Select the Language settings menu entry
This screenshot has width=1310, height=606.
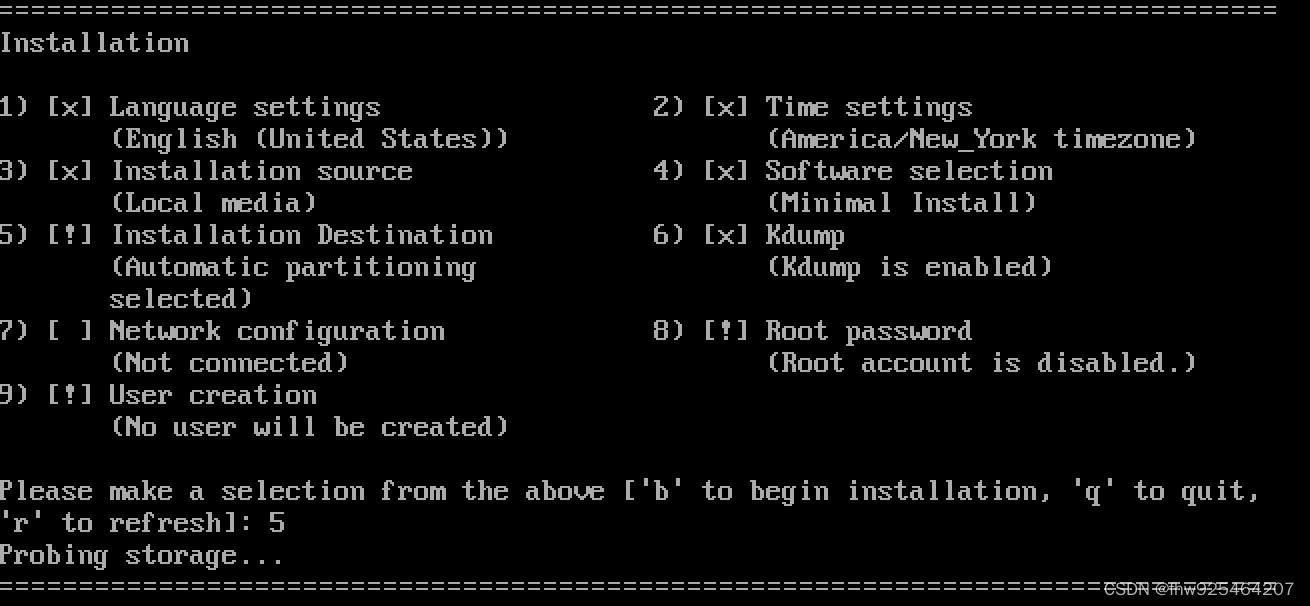pos(245,107)
